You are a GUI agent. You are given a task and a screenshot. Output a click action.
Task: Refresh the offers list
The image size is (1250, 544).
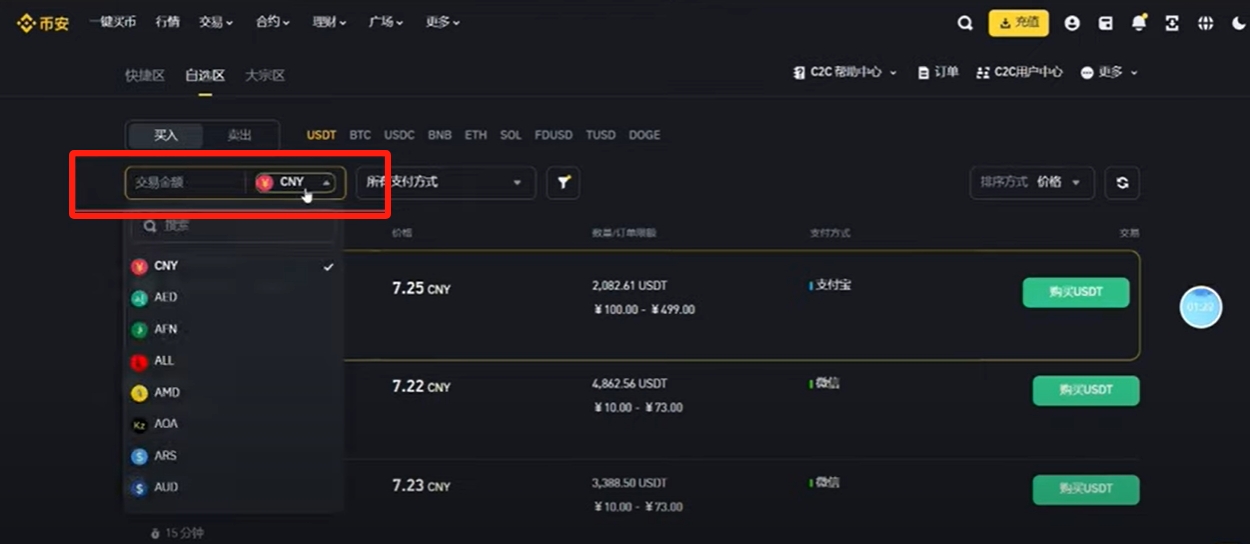coord(1122,182)
